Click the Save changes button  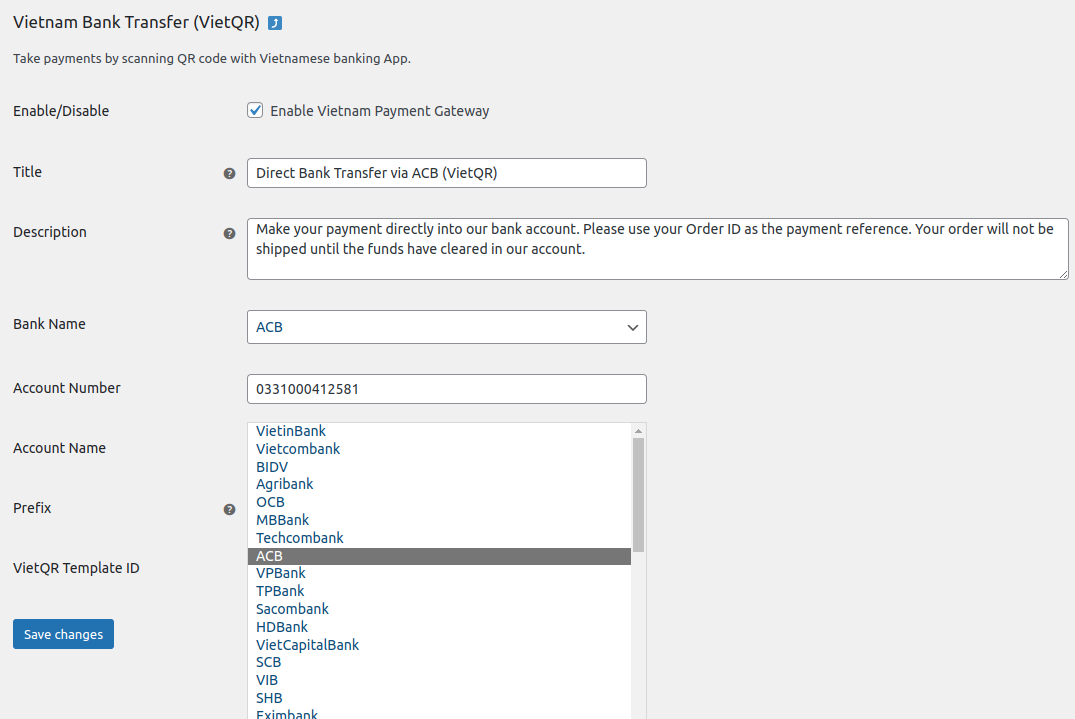(x=63, y=634)
